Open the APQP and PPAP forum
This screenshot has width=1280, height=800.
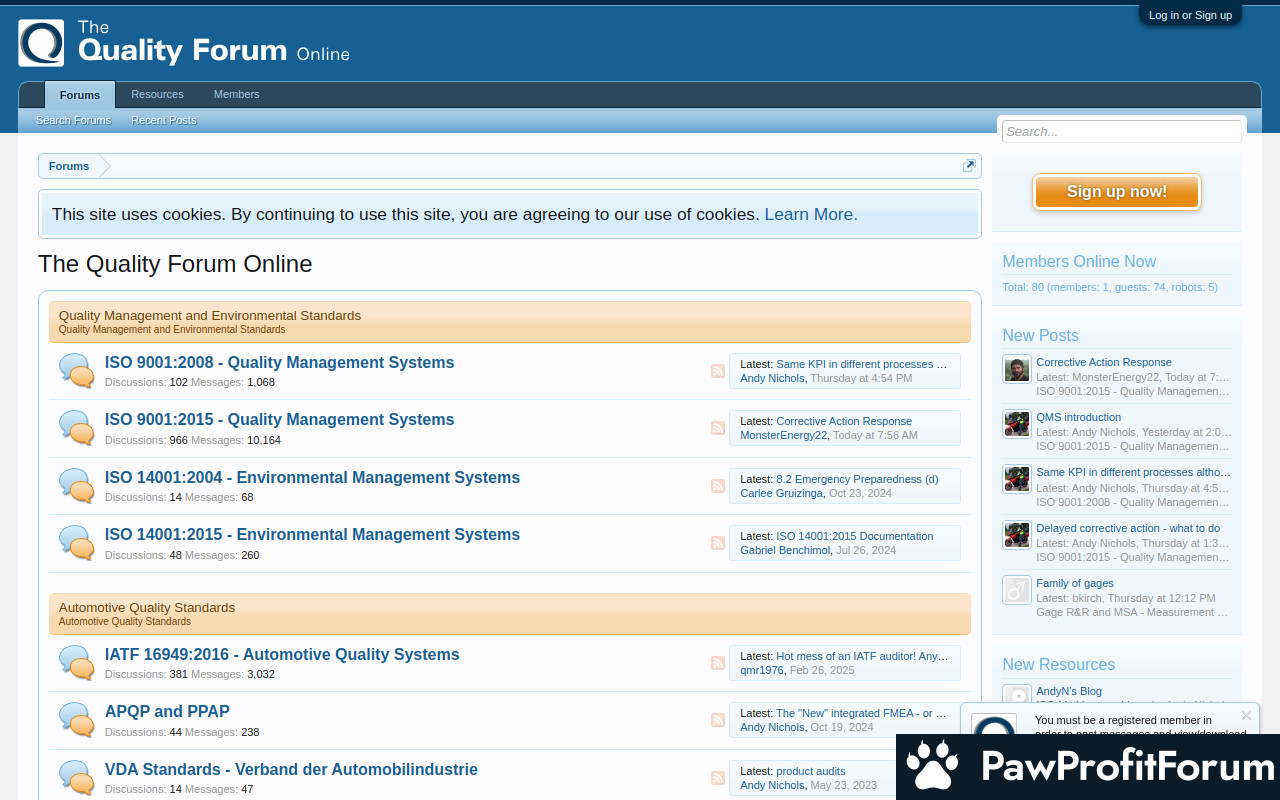(x=167, y=712)
